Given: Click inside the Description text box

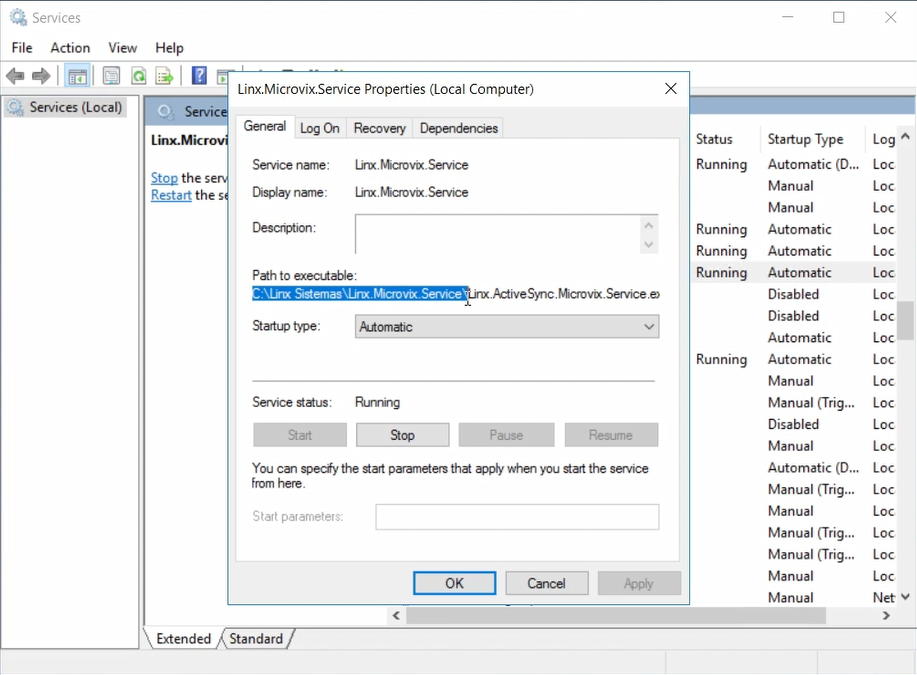Looking at the screenshot, I should click(498, 234).
